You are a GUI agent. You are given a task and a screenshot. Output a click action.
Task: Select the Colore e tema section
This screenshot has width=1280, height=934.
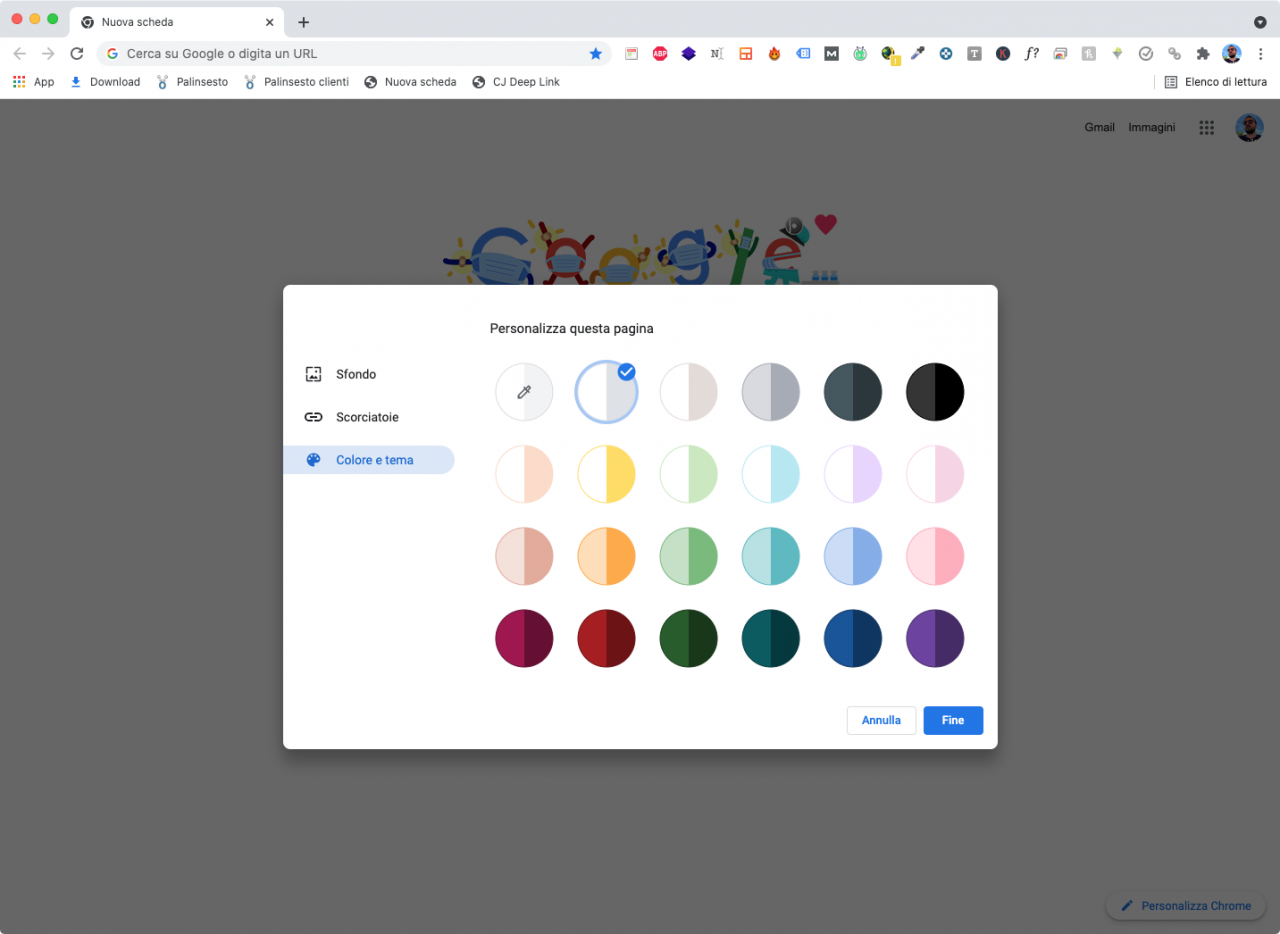click(368, 460)
